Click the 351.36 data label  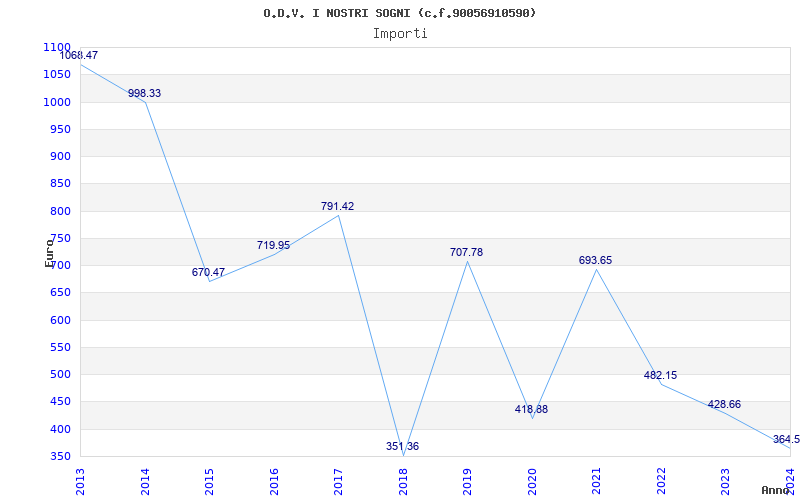point(402,446)
